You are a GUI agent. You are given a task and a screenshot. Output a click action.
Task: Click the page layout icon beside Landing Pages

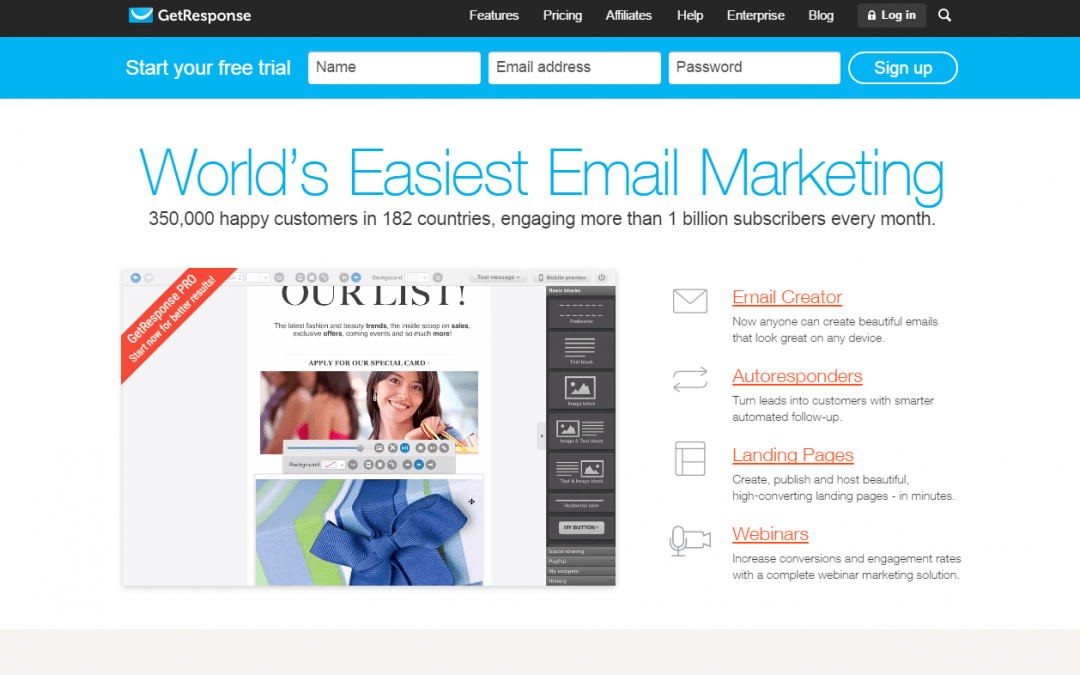(x=690, y=459)
